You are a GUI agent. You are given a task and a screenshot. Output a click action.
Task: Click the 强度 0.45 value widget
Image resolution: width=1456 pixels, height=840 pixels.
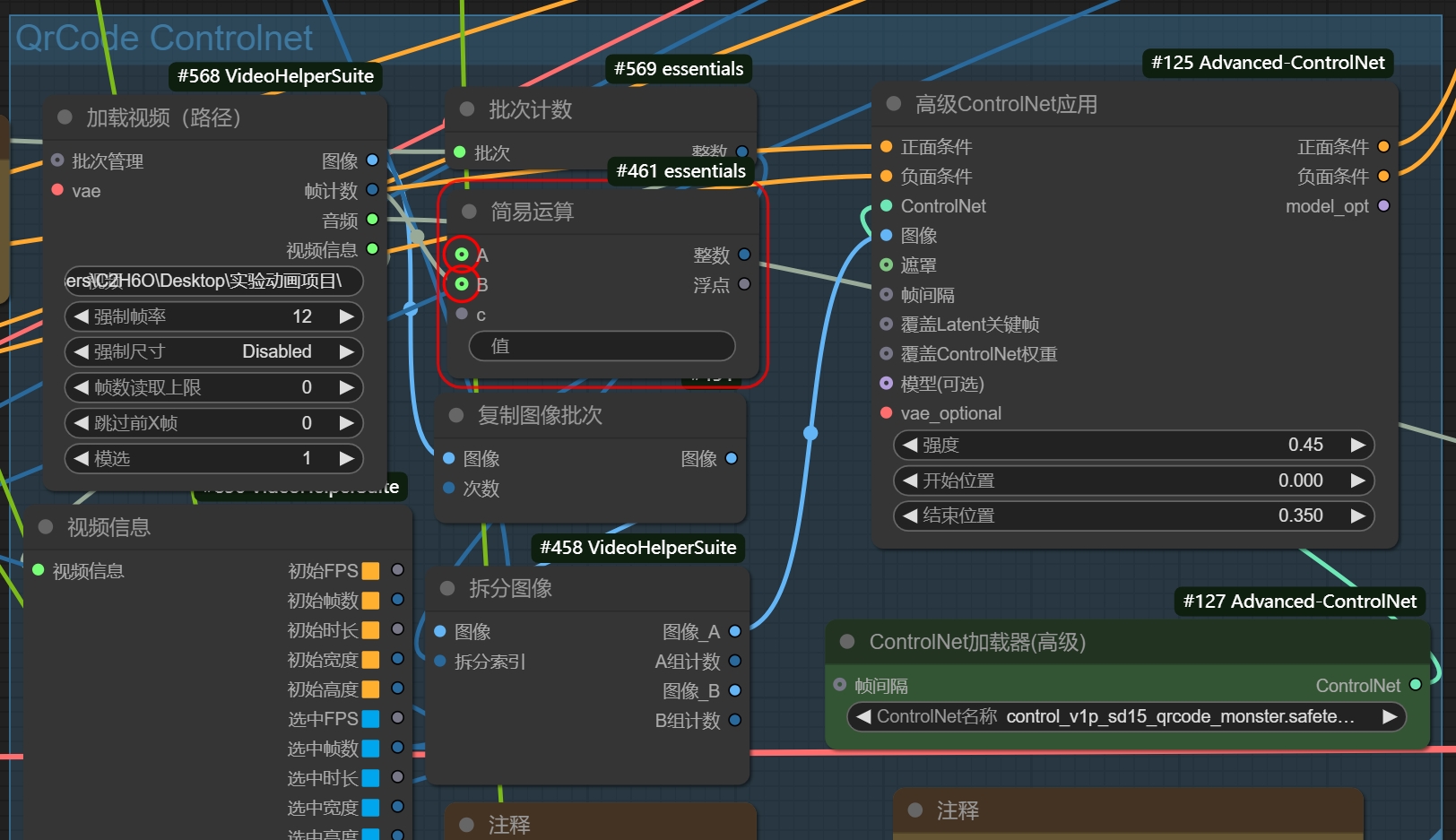click(x=1133, y=445)
